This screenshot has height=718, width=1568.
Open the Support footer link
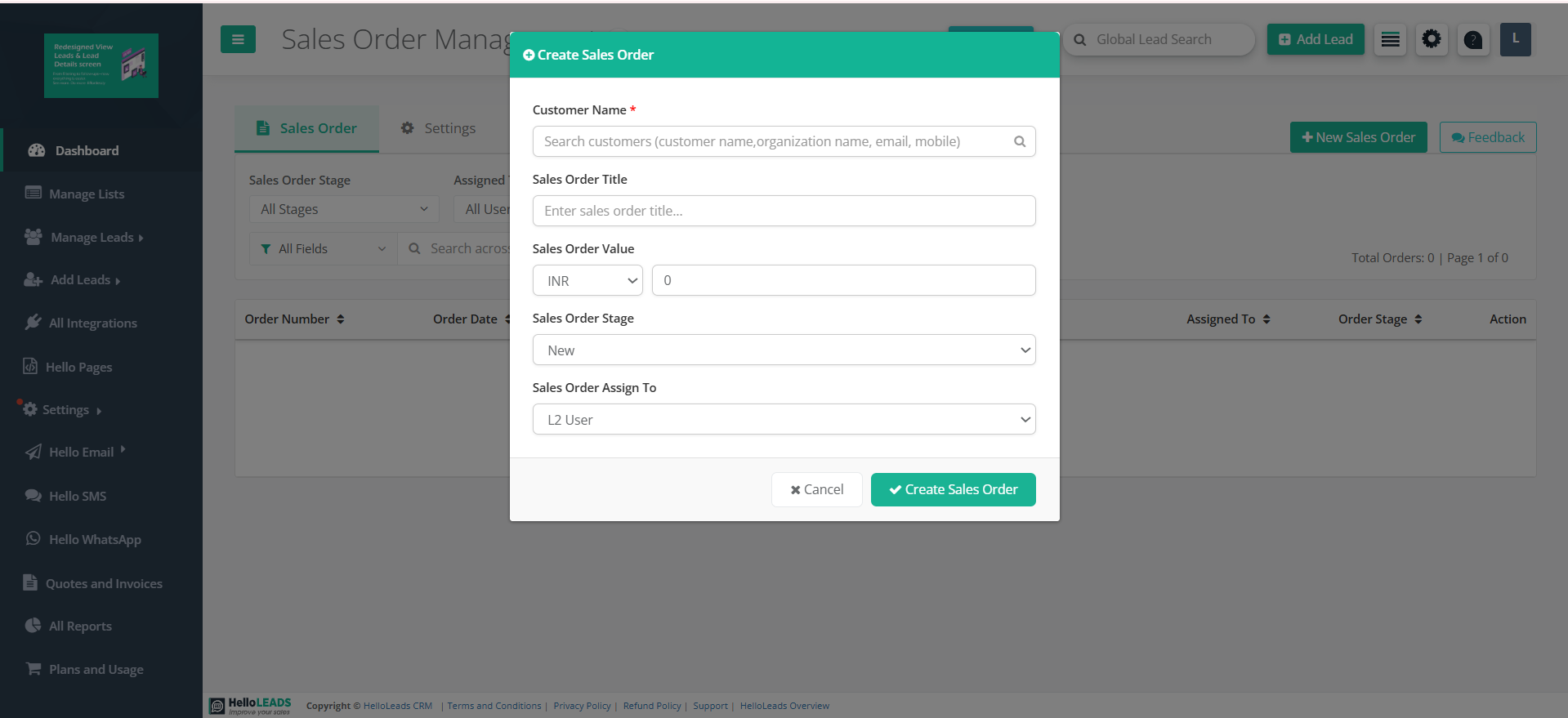710,706
